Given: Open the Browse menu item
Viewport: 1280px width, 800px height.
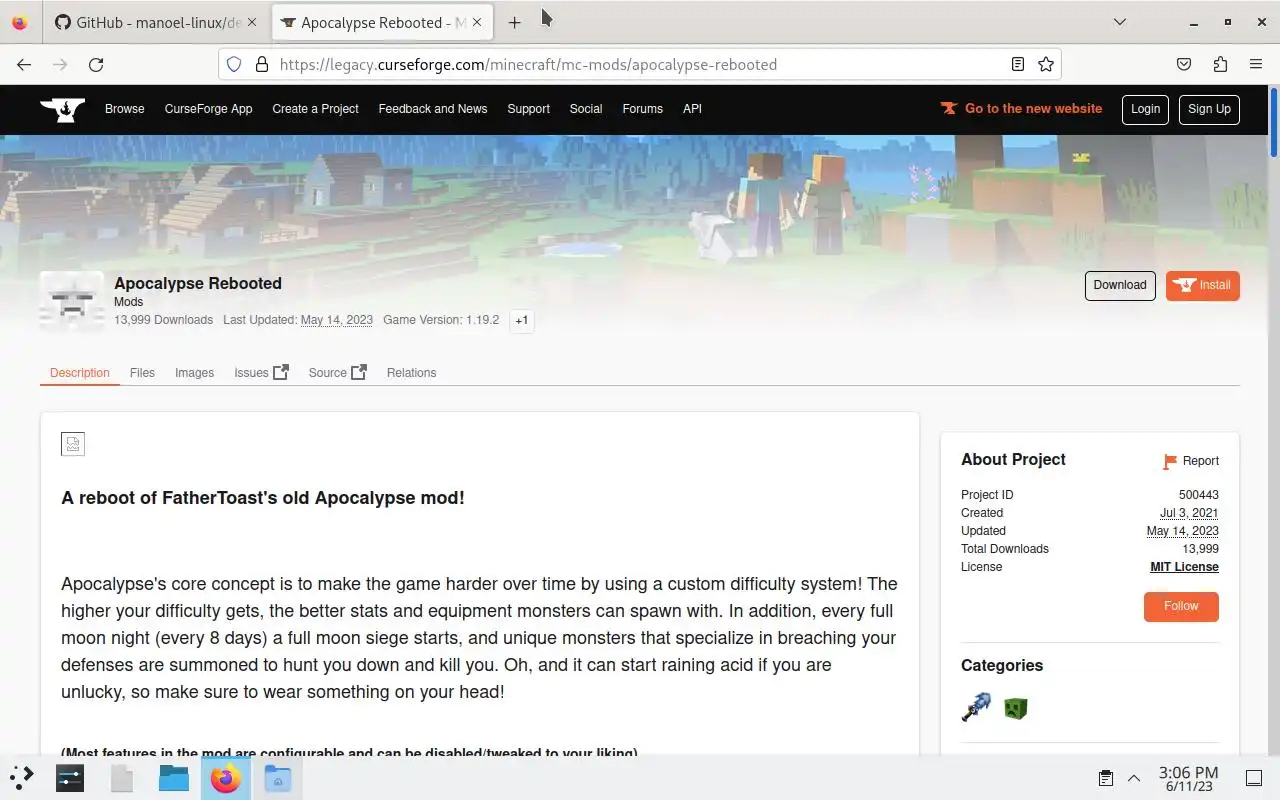Looking at the screenshot, I should pyautogui.click(x=125, y=109).
